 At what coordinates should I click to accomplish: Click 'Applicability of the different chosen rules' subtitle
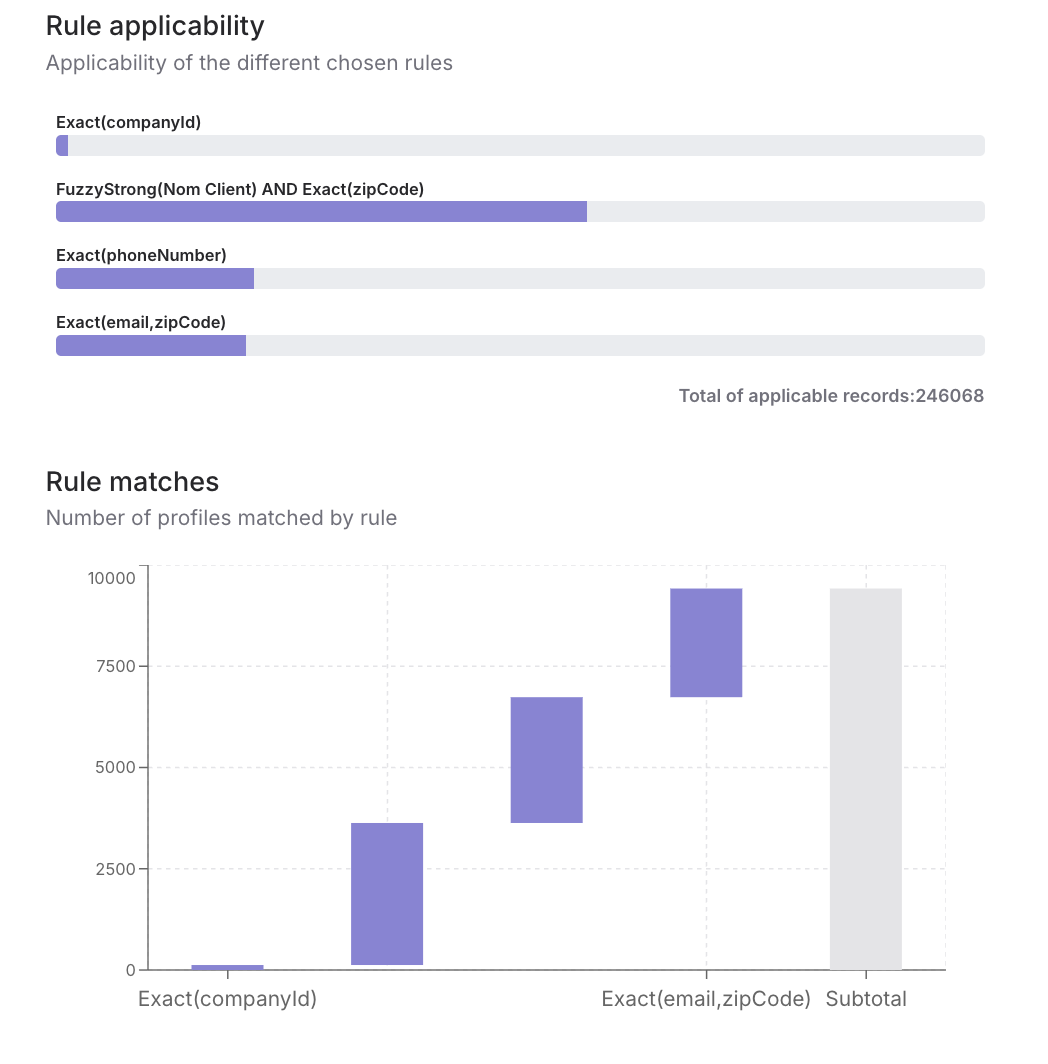coord(249,62)
